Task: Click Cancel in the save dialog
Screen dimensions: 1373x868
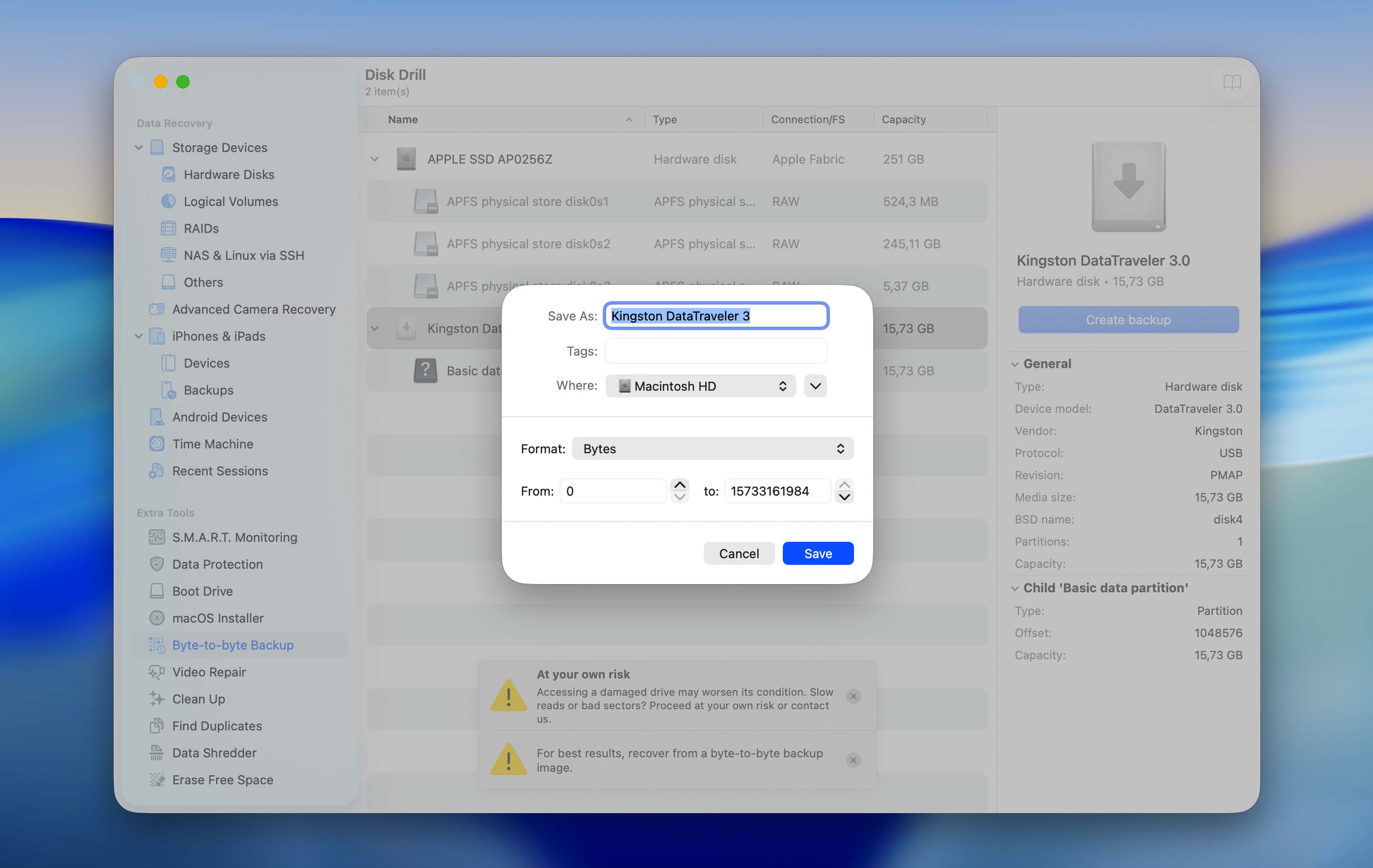Action: (738, 553)
